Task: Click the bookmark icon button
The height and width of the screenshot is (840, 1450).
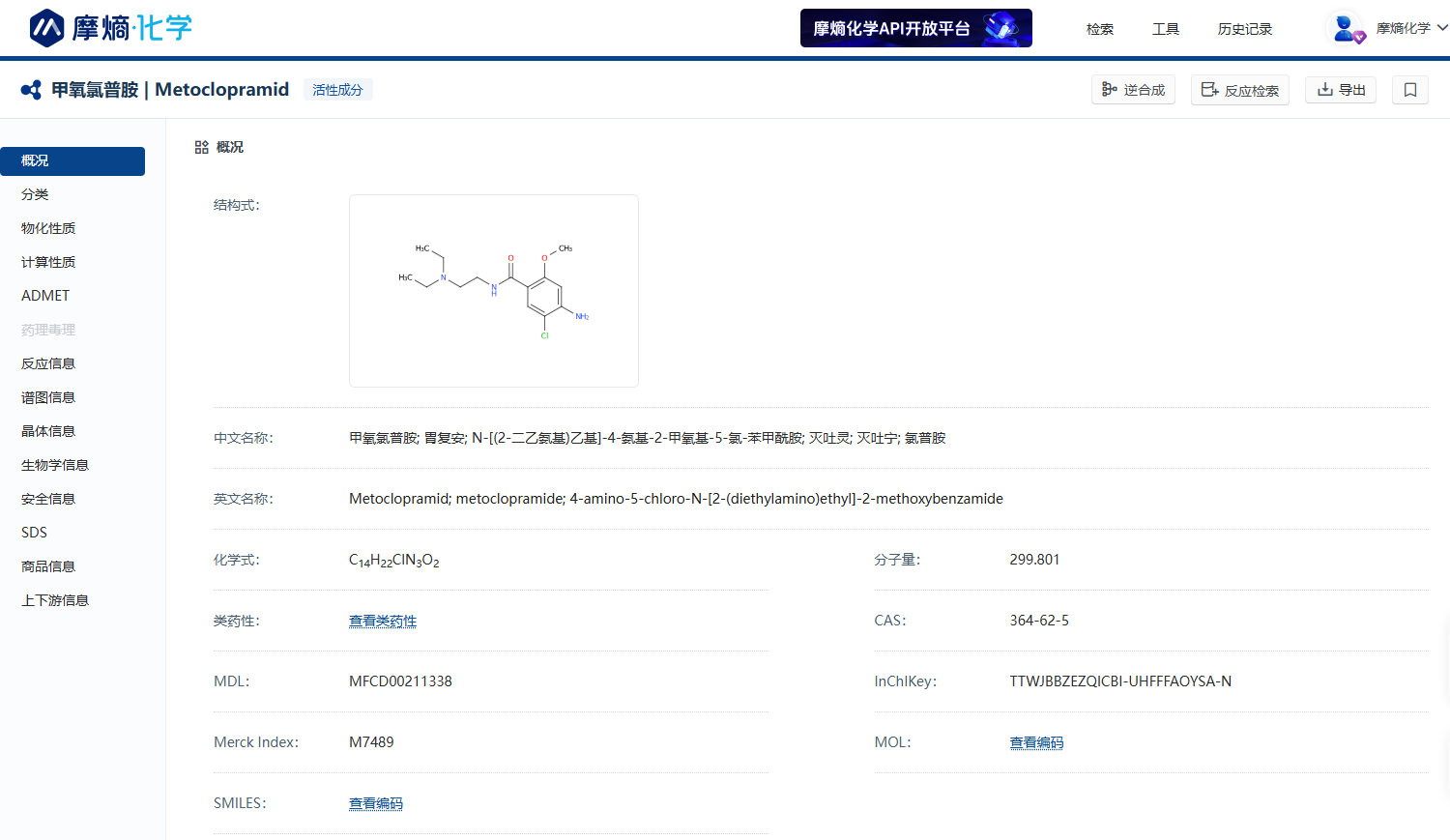Action: pyautogui.click(x=1410, y=90)
